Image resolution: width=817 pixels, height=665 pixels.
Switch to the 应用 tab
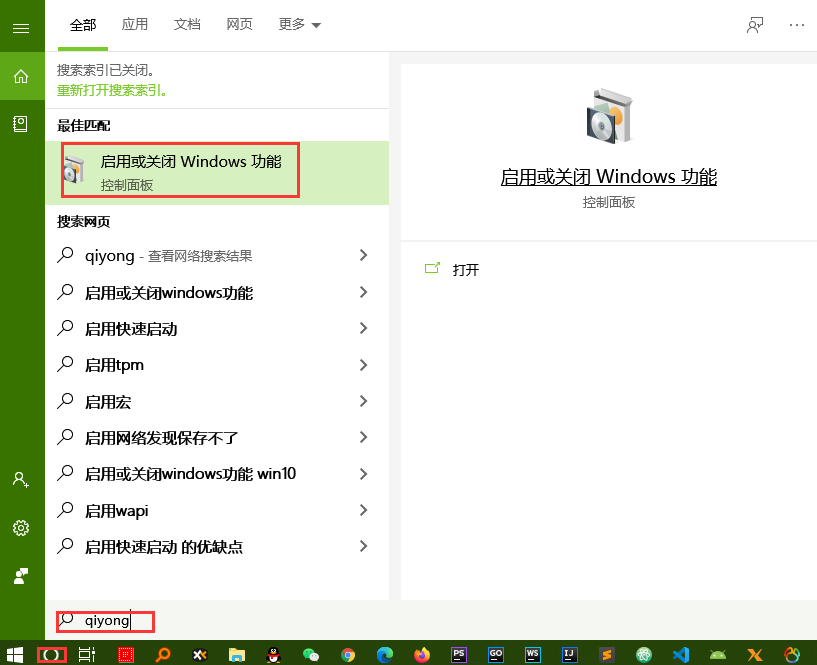tap(135, 24)
